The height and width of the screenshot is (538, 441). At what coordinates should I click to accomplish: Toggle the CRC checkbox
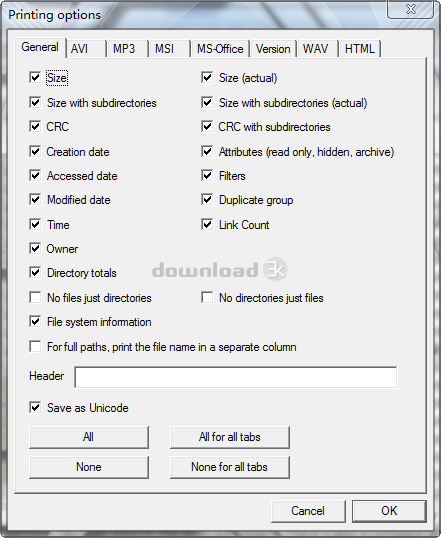point(35,126)
